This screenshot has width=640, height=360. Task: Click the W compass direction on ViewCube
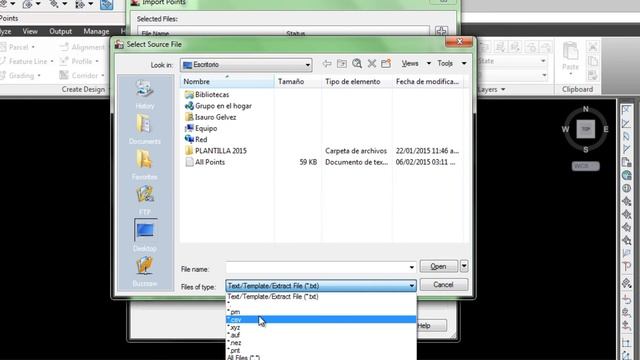[x=565, y=129]
